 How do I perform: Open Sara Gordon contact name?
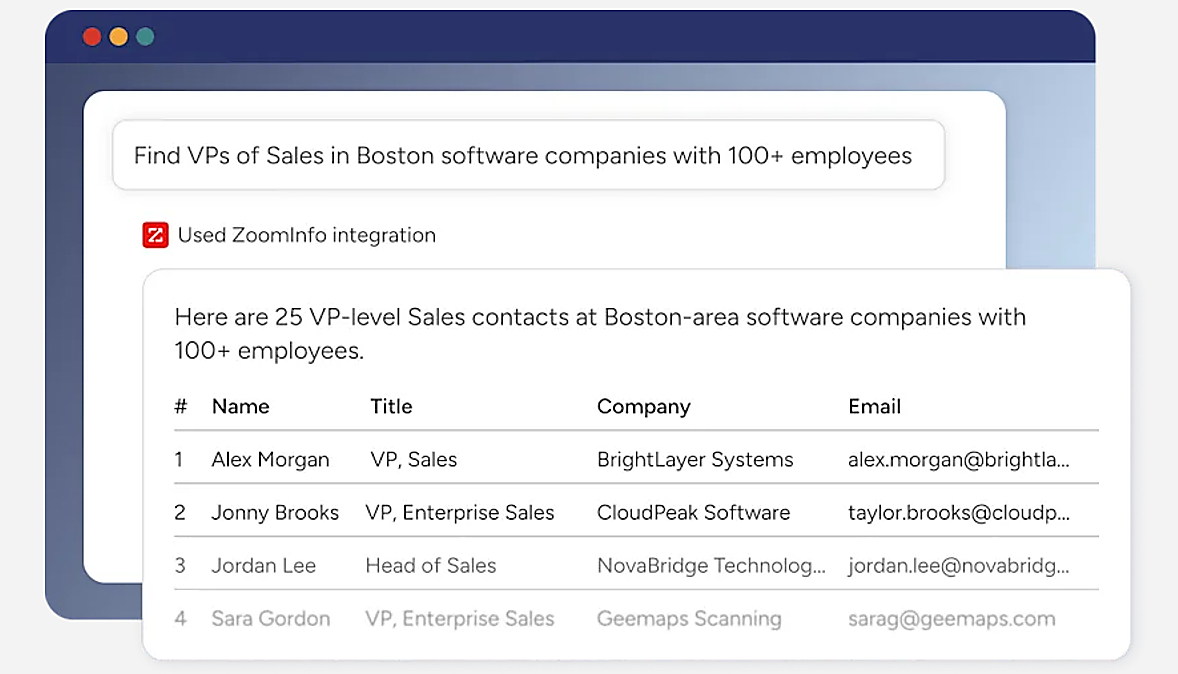tap(270, 618)
